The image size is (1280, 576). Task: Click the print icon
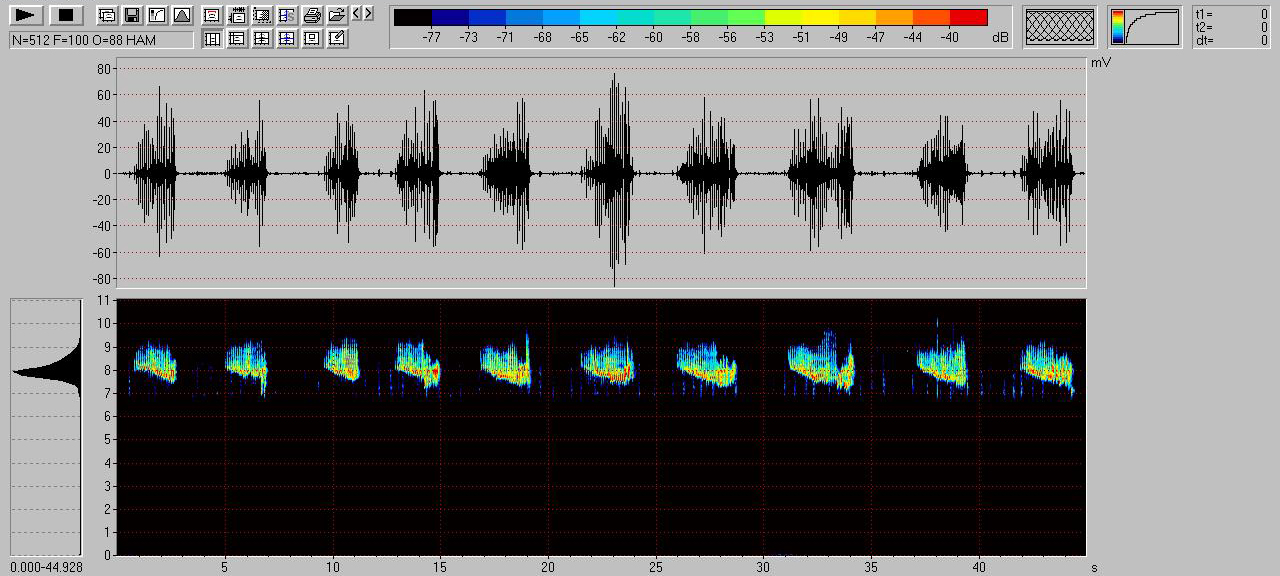tap(312, 15)
